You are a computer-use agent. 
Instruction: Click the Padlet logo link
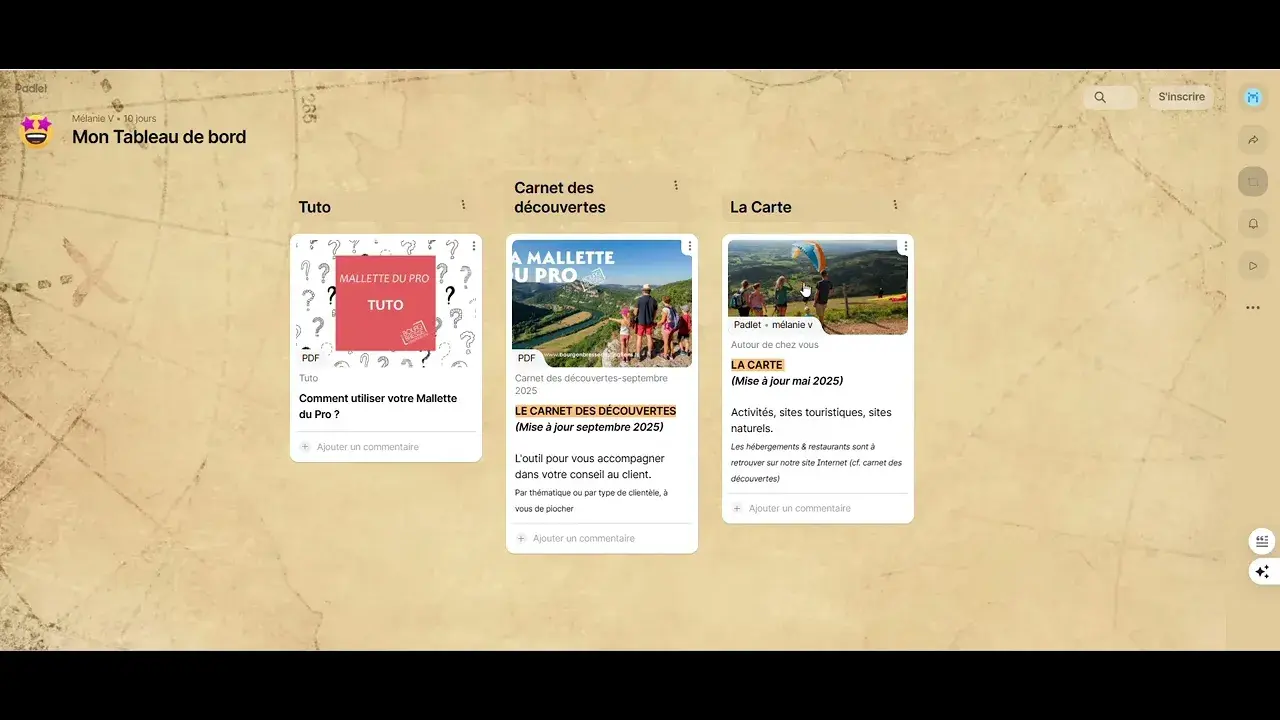pos(31,89)
